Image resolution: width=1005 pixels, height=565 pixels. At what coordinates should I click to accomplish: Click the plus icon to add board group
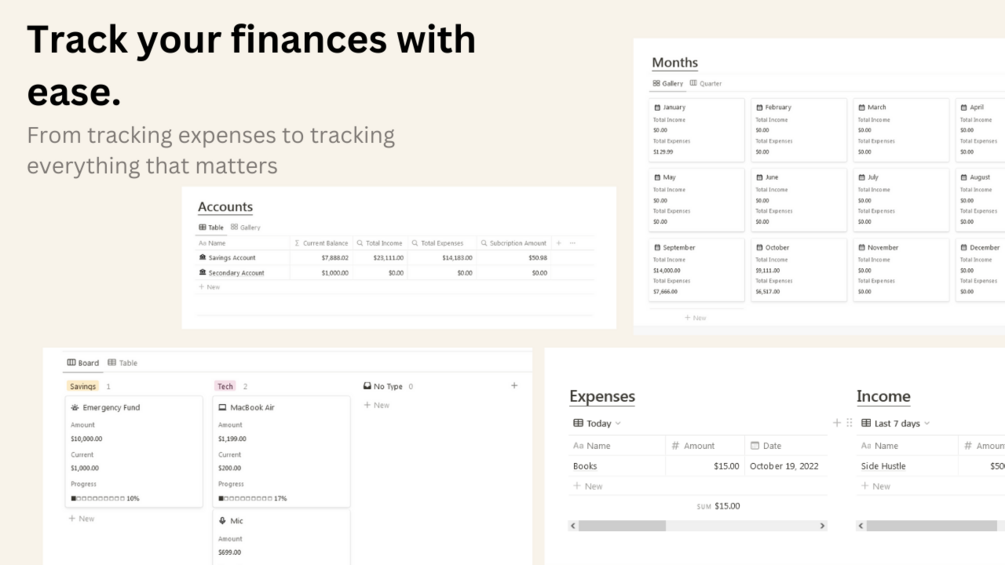pos(514,386)
